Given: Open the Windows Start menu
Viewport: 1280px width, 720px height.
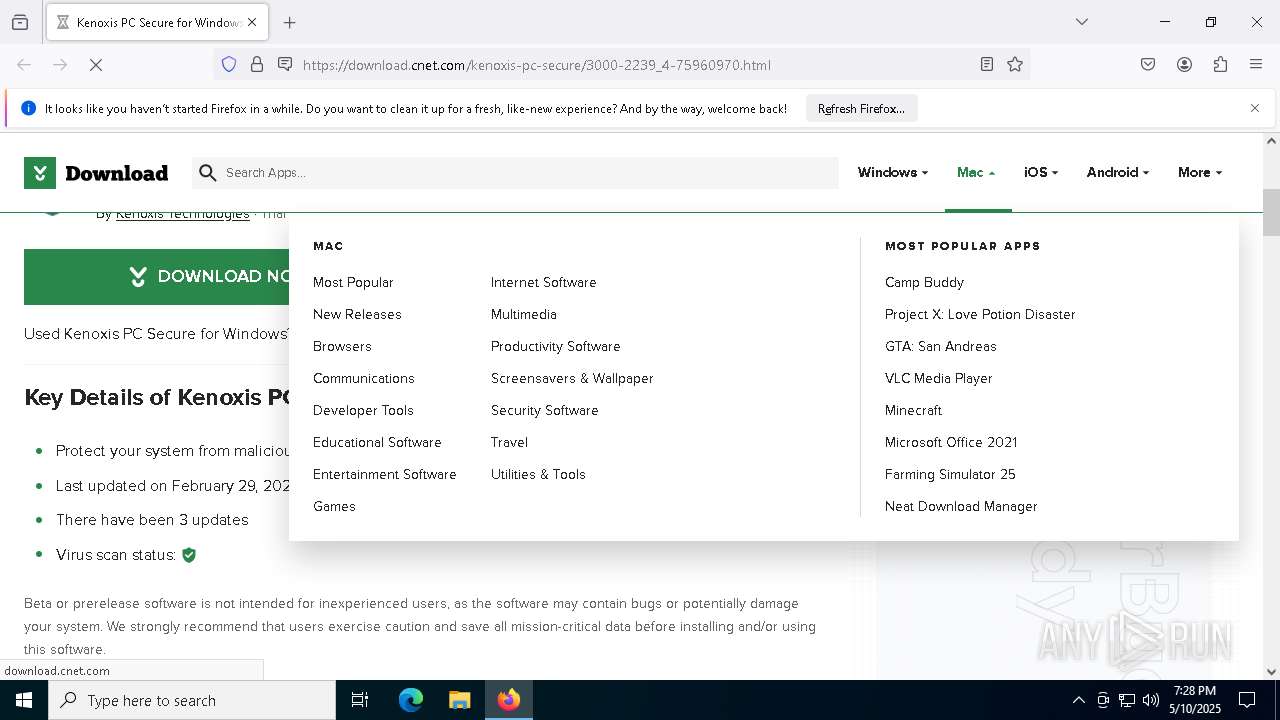Looking at the screenshot, I should [x=24, y=700].
